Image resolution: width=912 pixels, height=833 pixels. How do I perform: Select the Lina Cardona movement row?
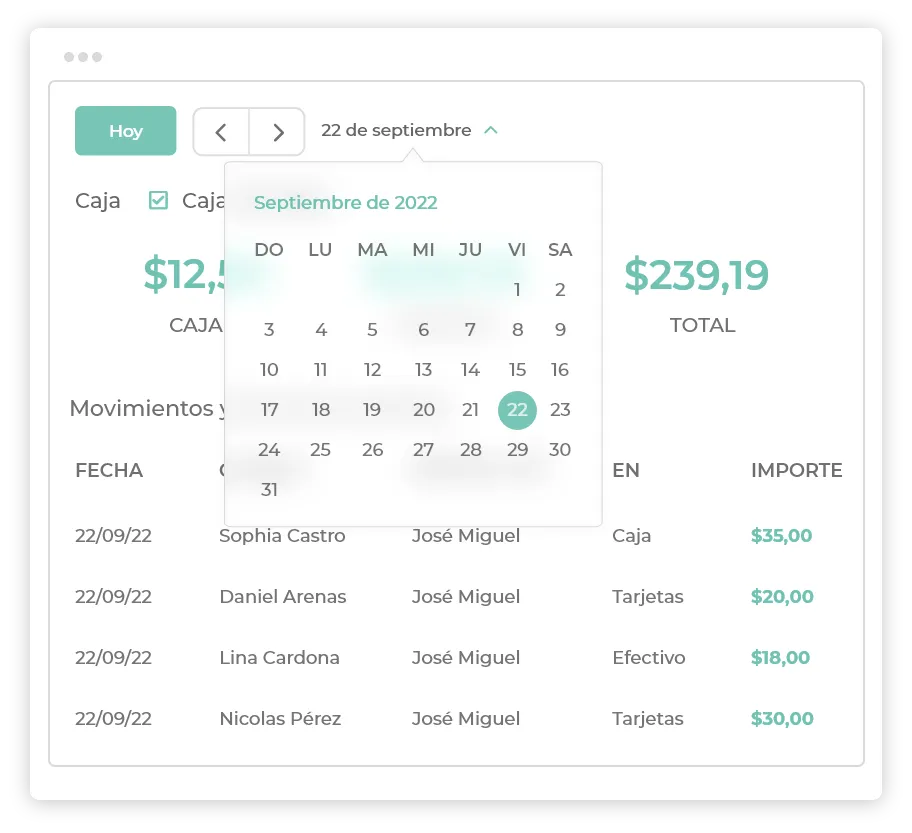click(x=457, y=657)
